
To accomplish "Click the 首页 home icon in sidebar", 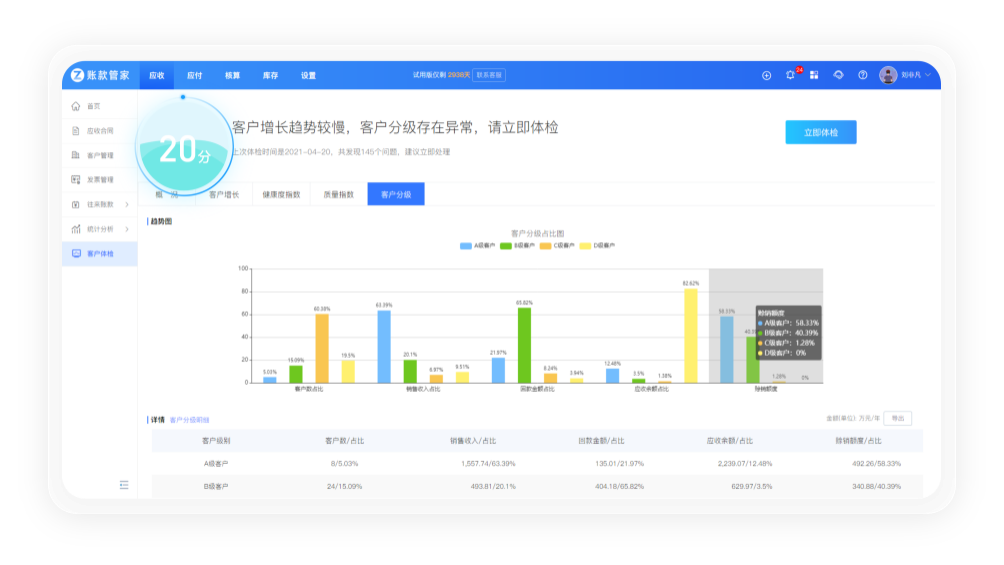I will coord(76,106).
